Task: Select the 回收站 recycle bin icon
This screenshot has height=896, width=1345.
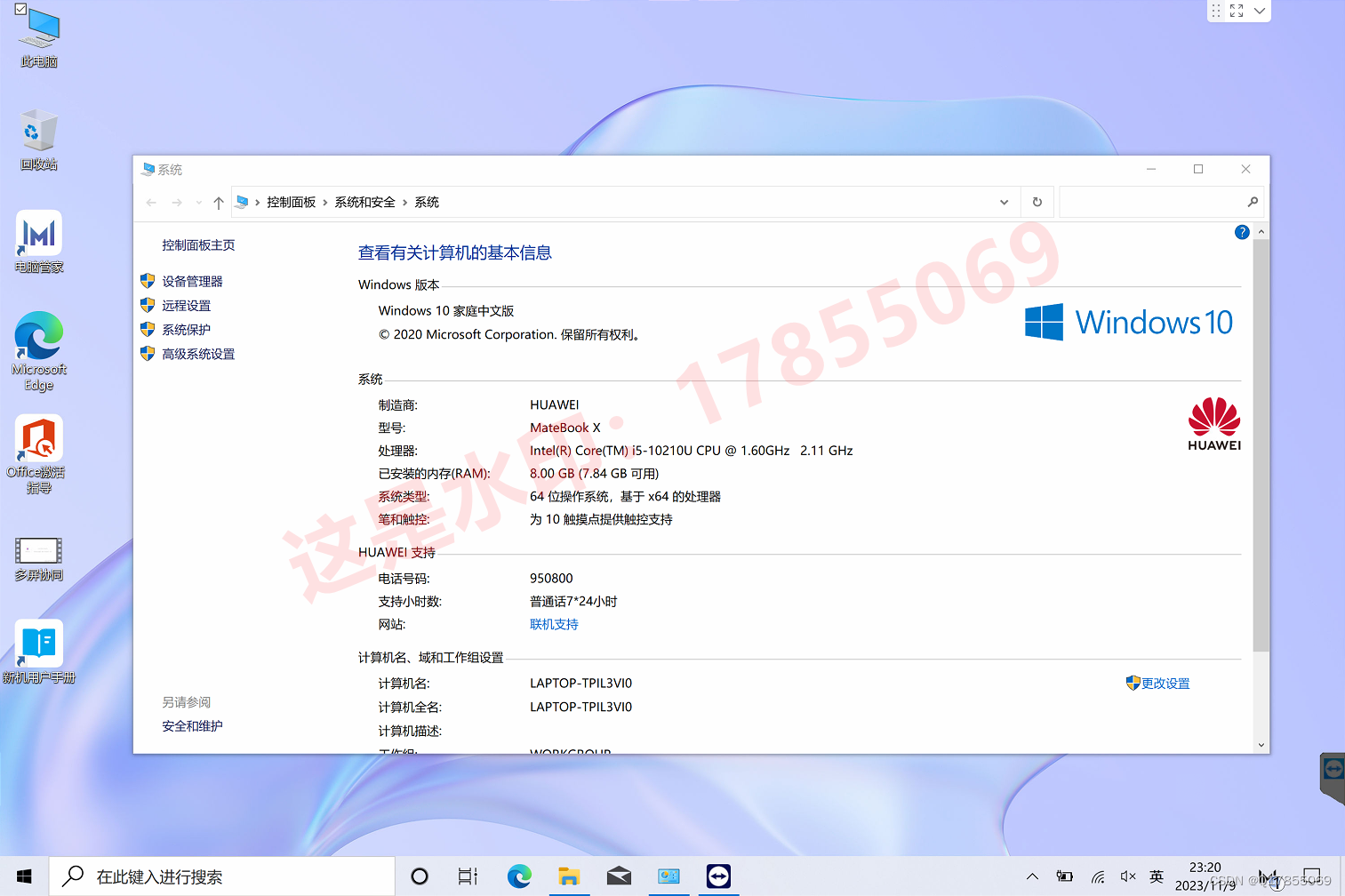Action: (x=38, y=140)
